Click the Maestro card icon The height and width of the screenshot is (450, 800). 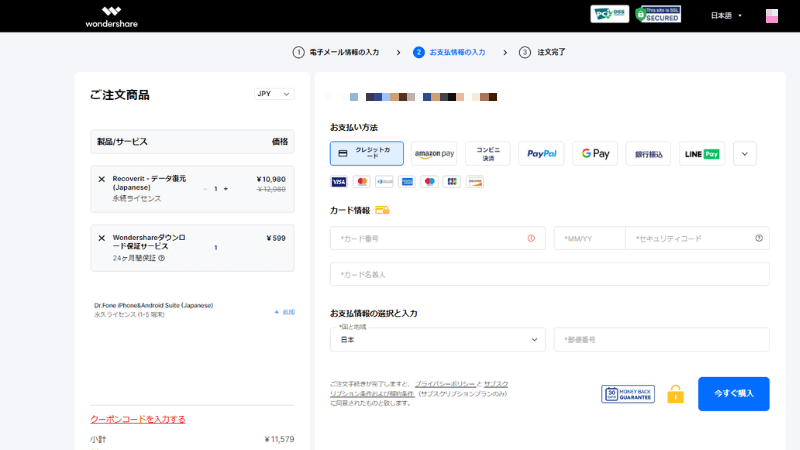[430, 182]
